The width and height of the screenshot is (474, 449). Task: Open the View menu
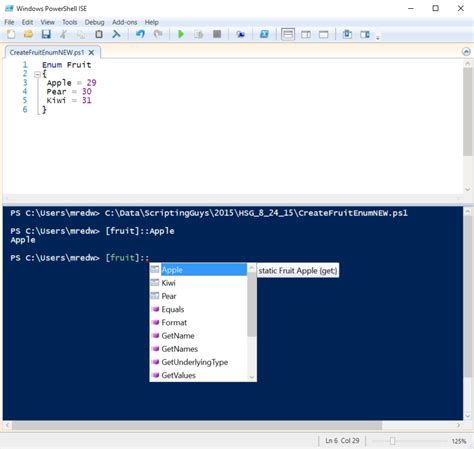[47, 22]
